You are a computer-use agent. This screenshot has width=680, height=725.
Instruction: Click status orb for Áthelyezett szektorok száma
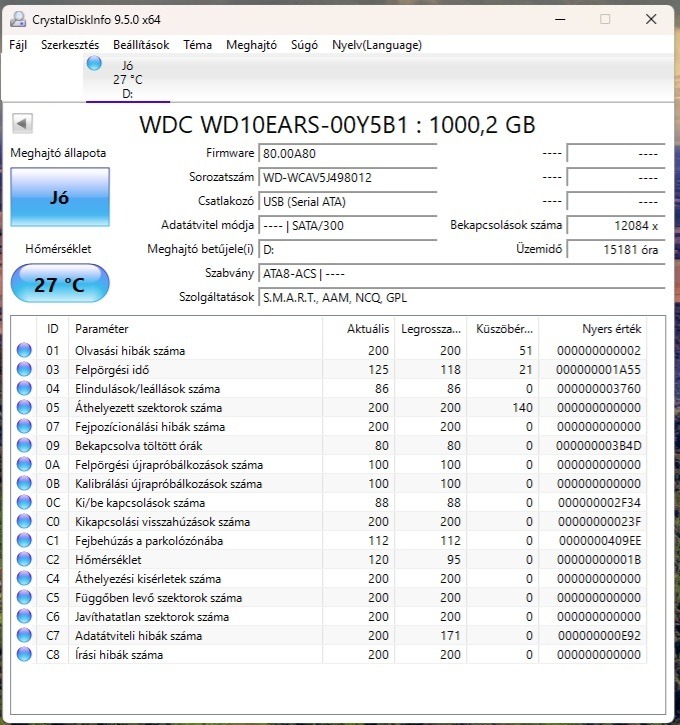(24, 407)
